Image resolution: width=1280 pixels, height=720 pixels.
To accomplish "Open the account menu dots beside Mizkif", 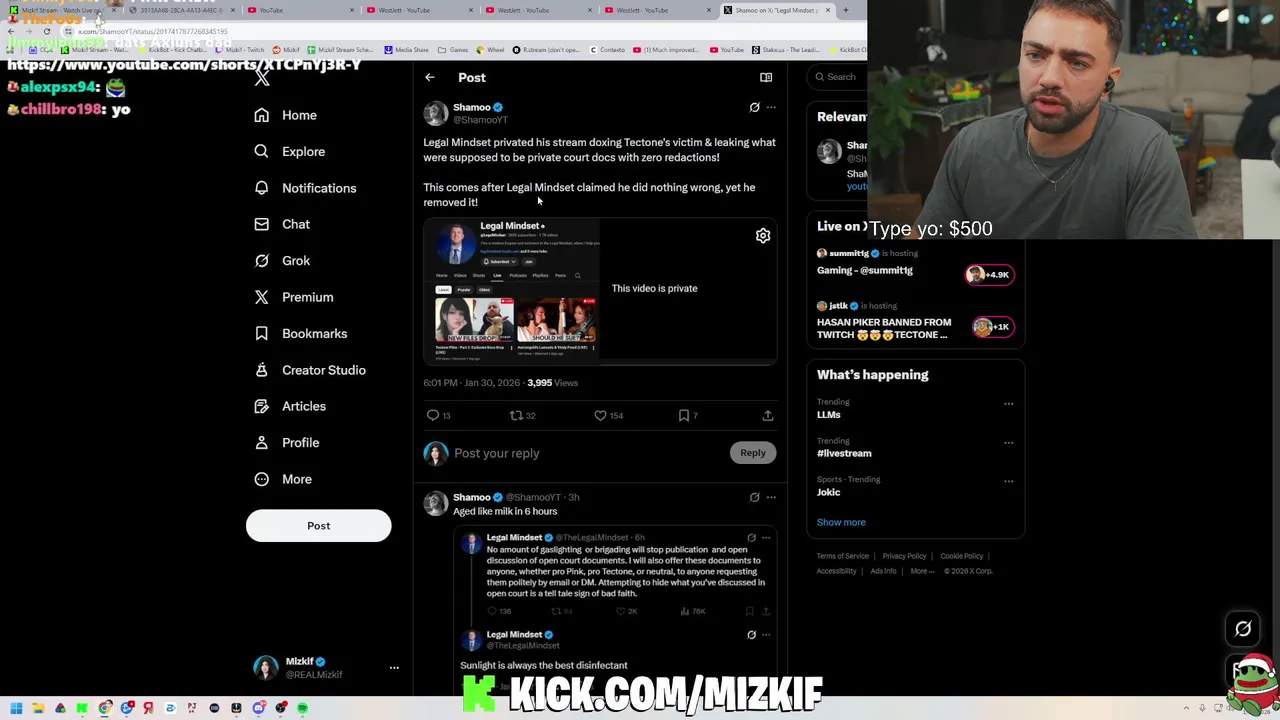I will pos(394,667).
